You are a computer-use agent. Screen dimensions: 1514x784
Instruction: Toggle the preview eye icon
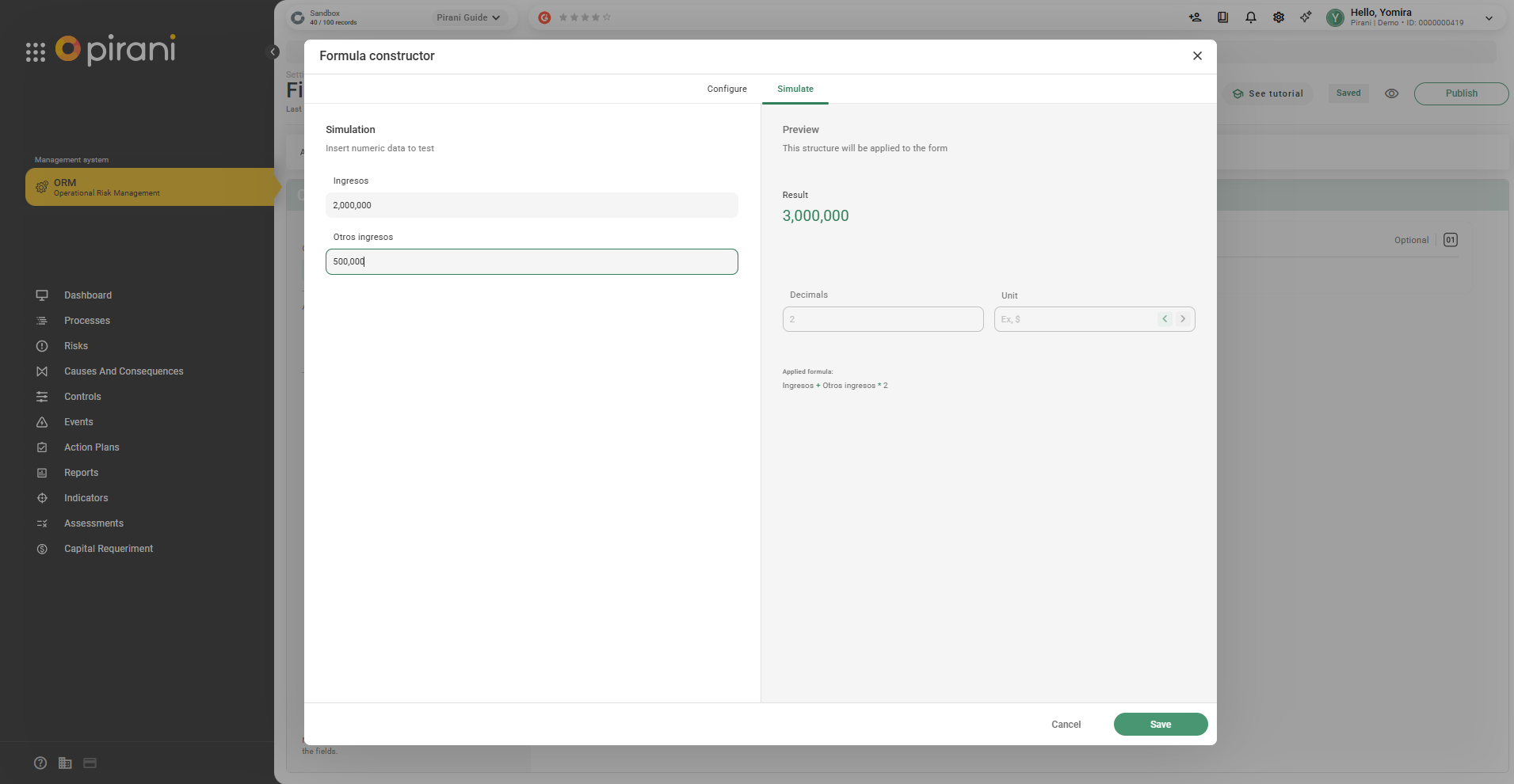click(1391, 93)
